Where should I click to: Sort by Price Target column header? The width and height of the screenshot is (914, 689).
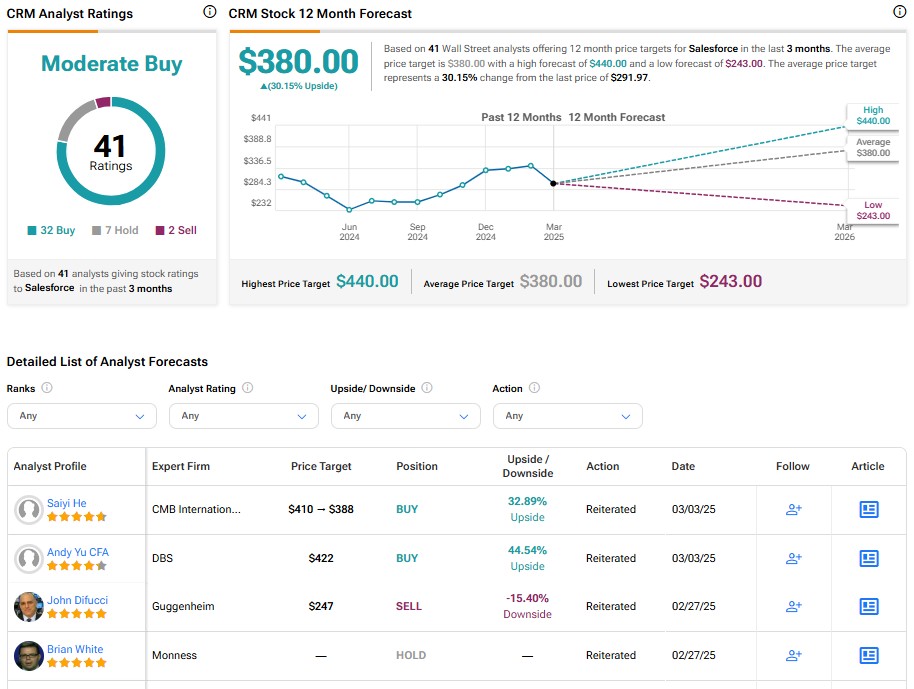(x=321, y=466)
